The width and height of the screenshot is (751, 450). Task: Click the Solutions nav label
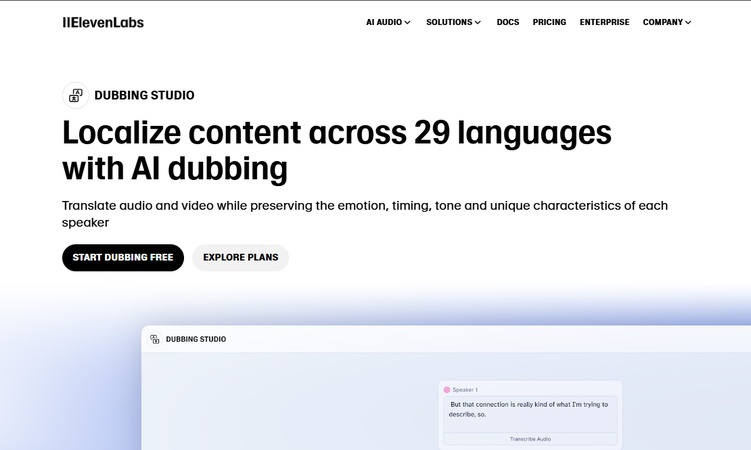(449, 22)
